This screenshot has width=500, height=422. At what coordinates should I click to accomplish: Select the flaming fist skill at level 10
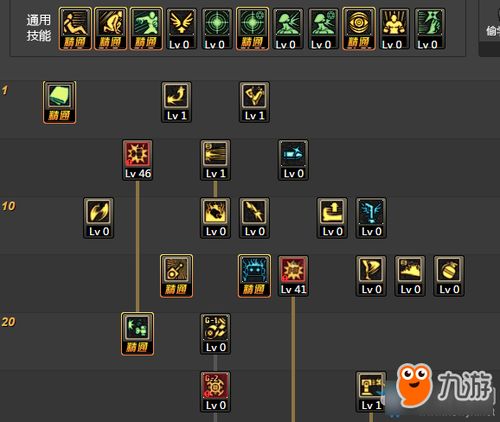click(x=215, y=218)
